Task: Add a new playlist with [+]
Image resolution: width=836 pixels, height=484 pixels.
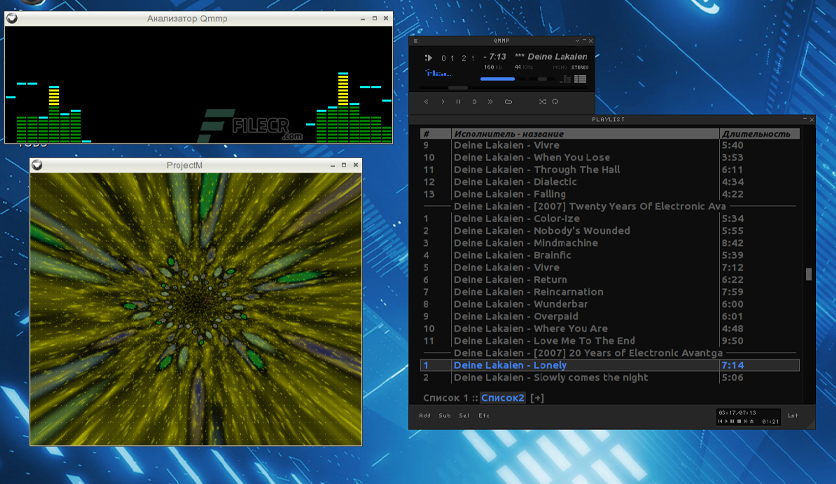Action: pos(537,398)
